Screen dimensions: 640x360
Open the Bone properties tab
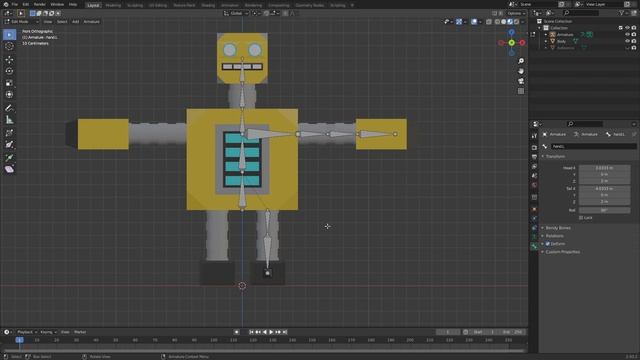coord(534,246)
